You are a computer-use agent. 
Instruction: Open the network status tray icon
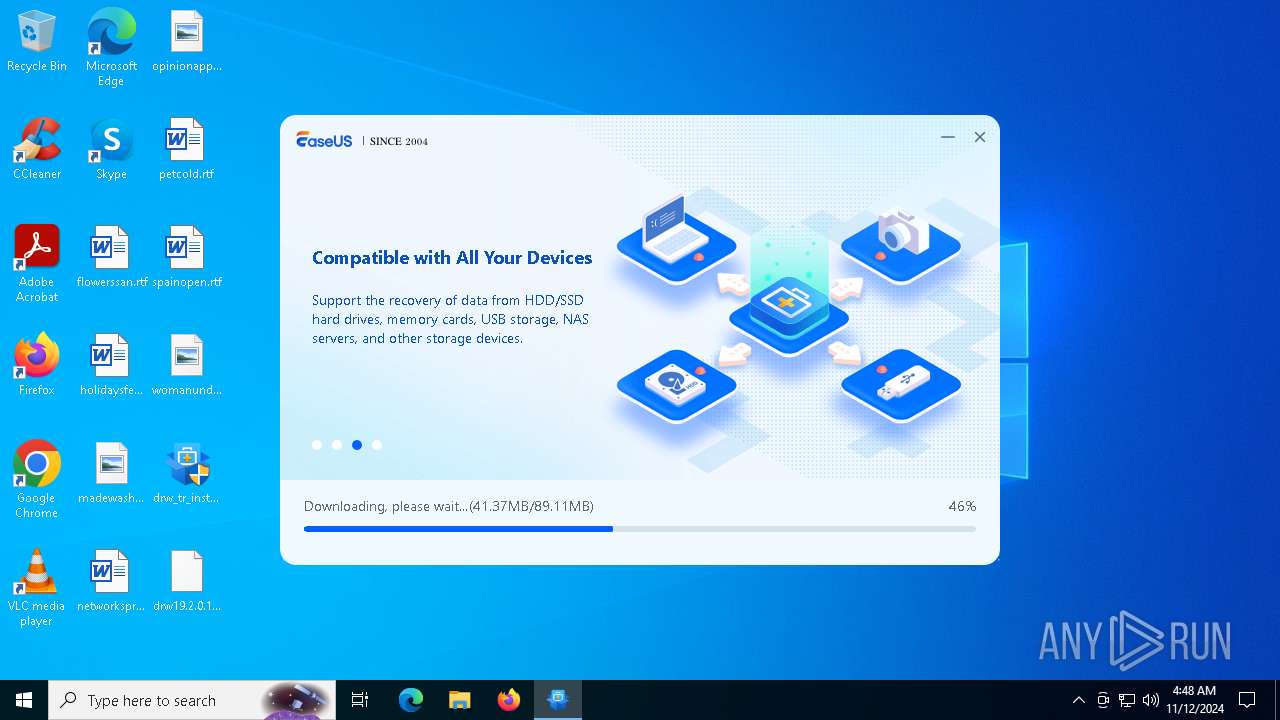pos(1127,700)
